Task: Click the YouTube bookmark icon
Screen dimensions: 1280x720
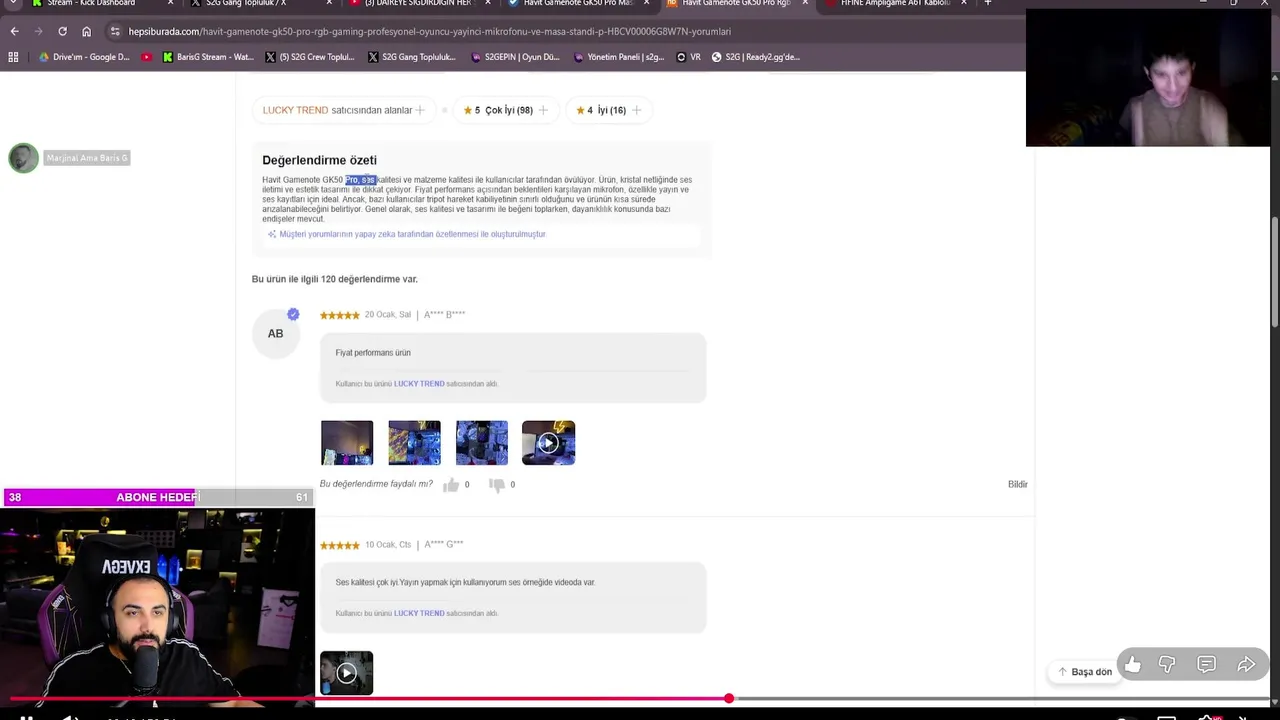Action: (x=146, y=57)
